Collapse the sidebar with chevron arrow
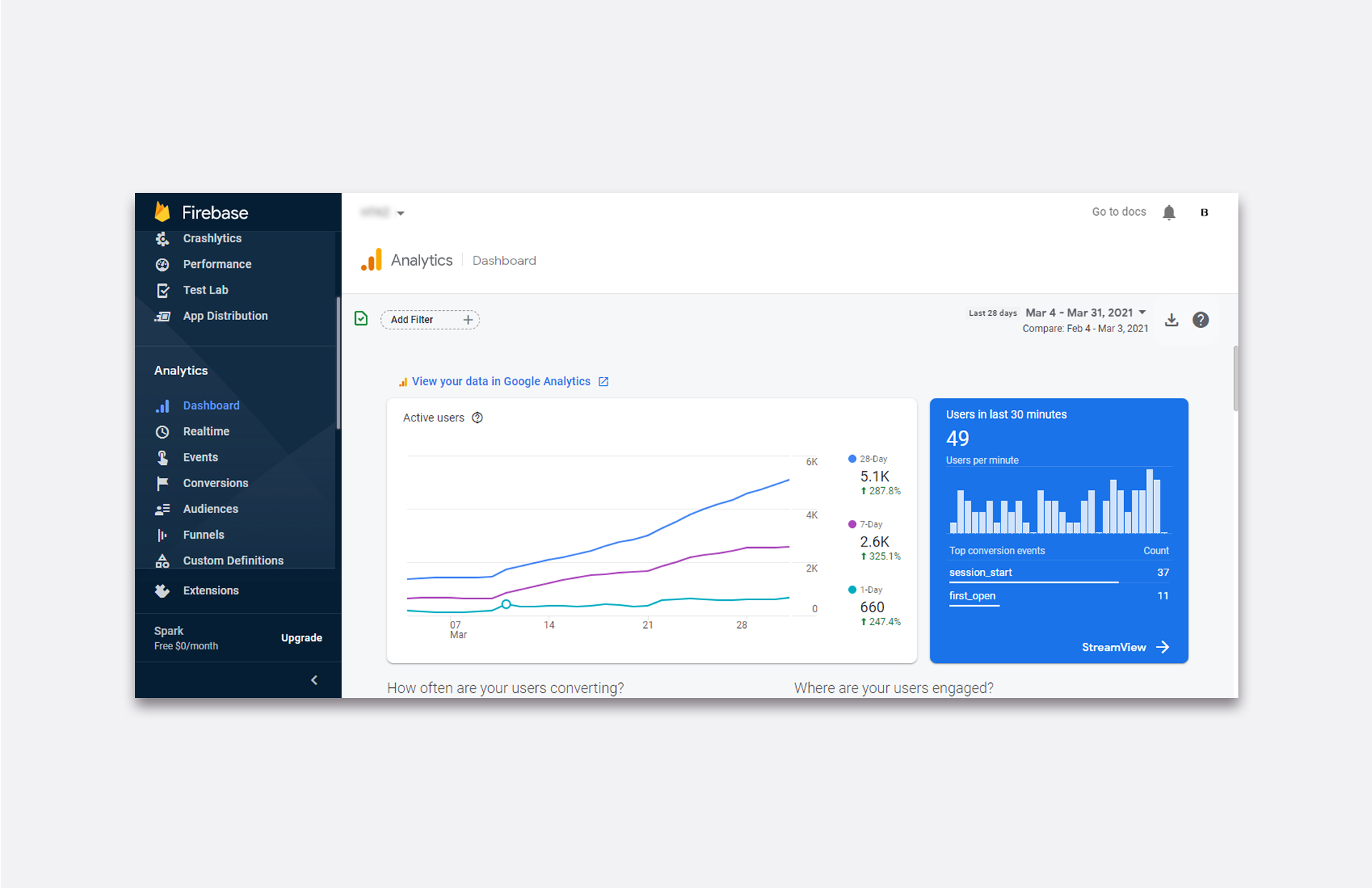1372x888 pixels. (x=314, y=680)
